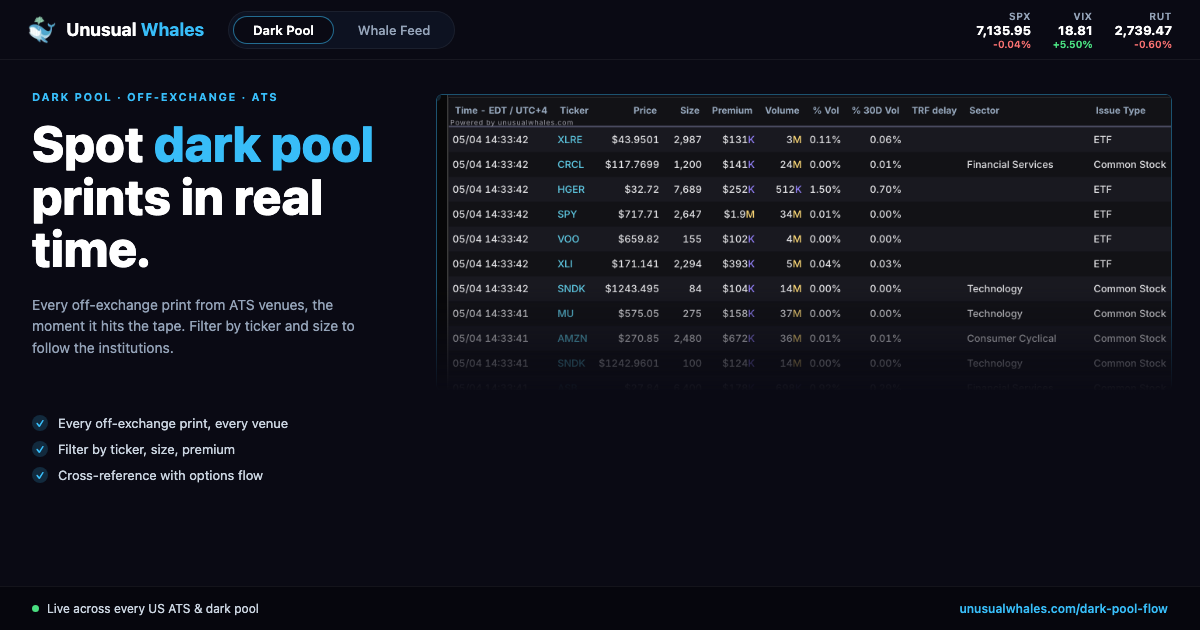Viewport: 1200px width, 630px height.
Task: Click the Consumer Cyclical sector cell
Action: 1011,338
